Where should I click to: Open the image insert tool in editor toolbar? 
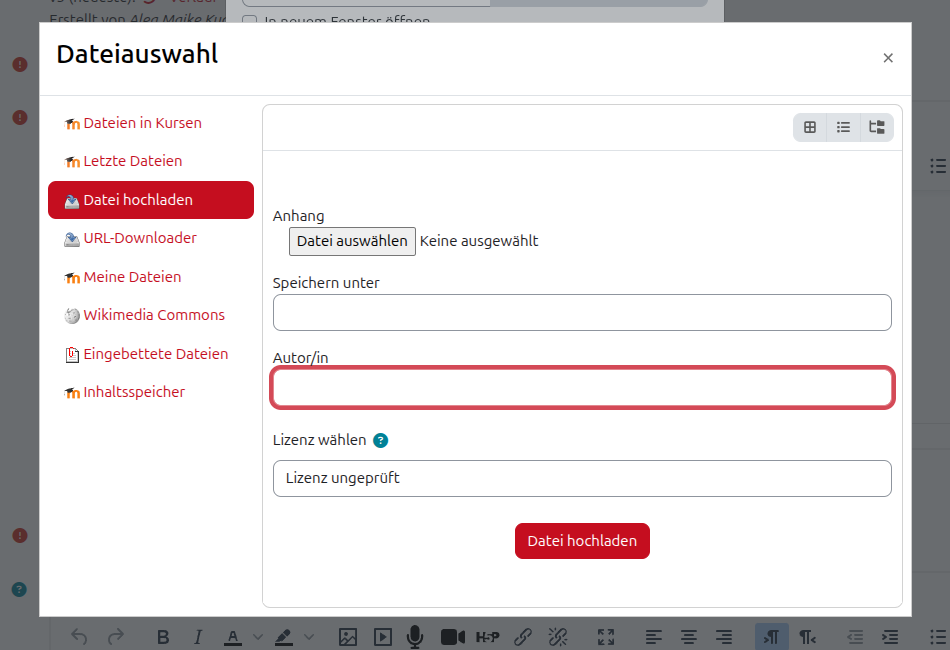[347, 637]
